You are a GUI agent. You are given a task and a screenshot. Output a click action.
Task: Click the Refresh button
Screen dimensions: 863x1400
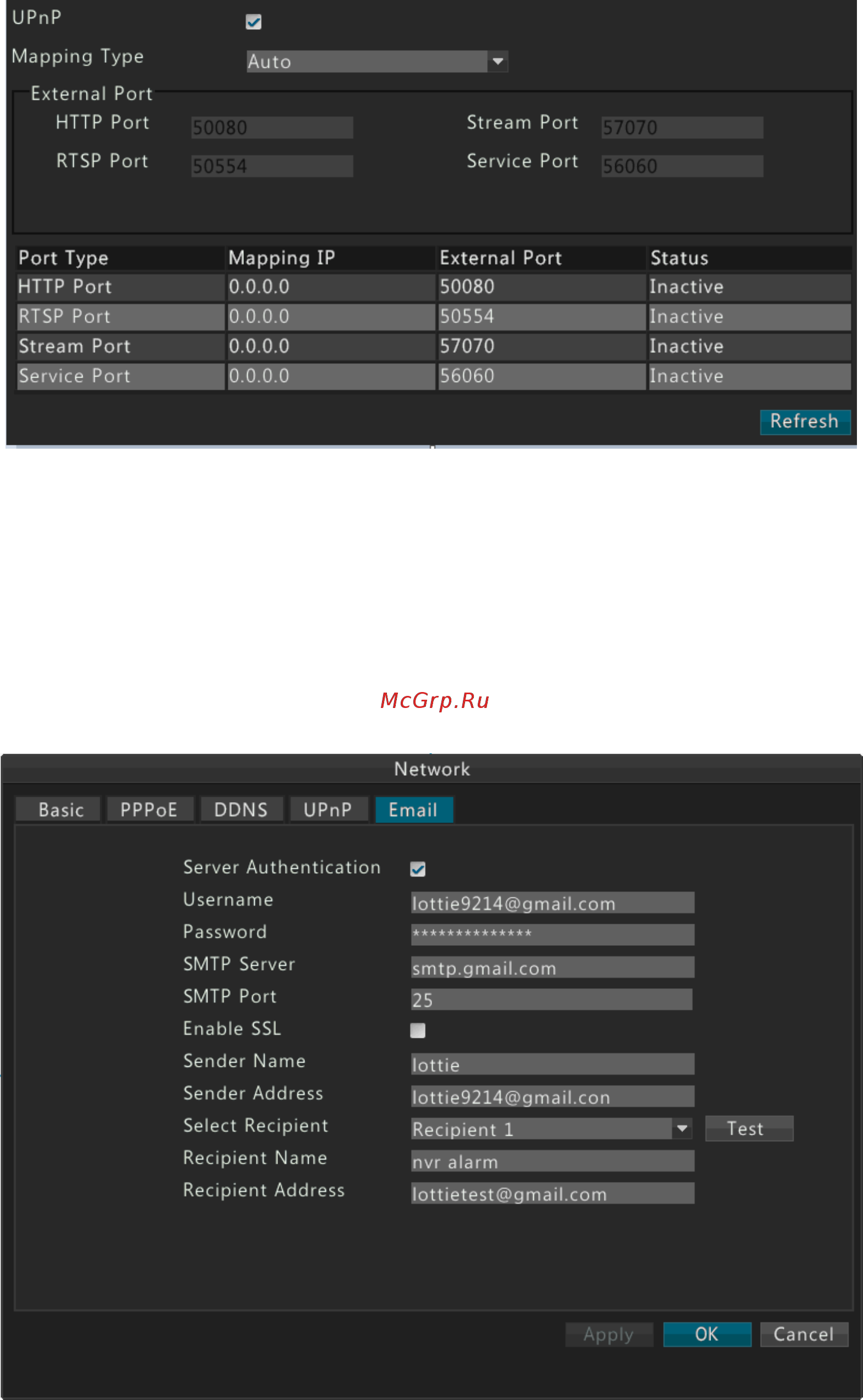(x=805, y=421)
